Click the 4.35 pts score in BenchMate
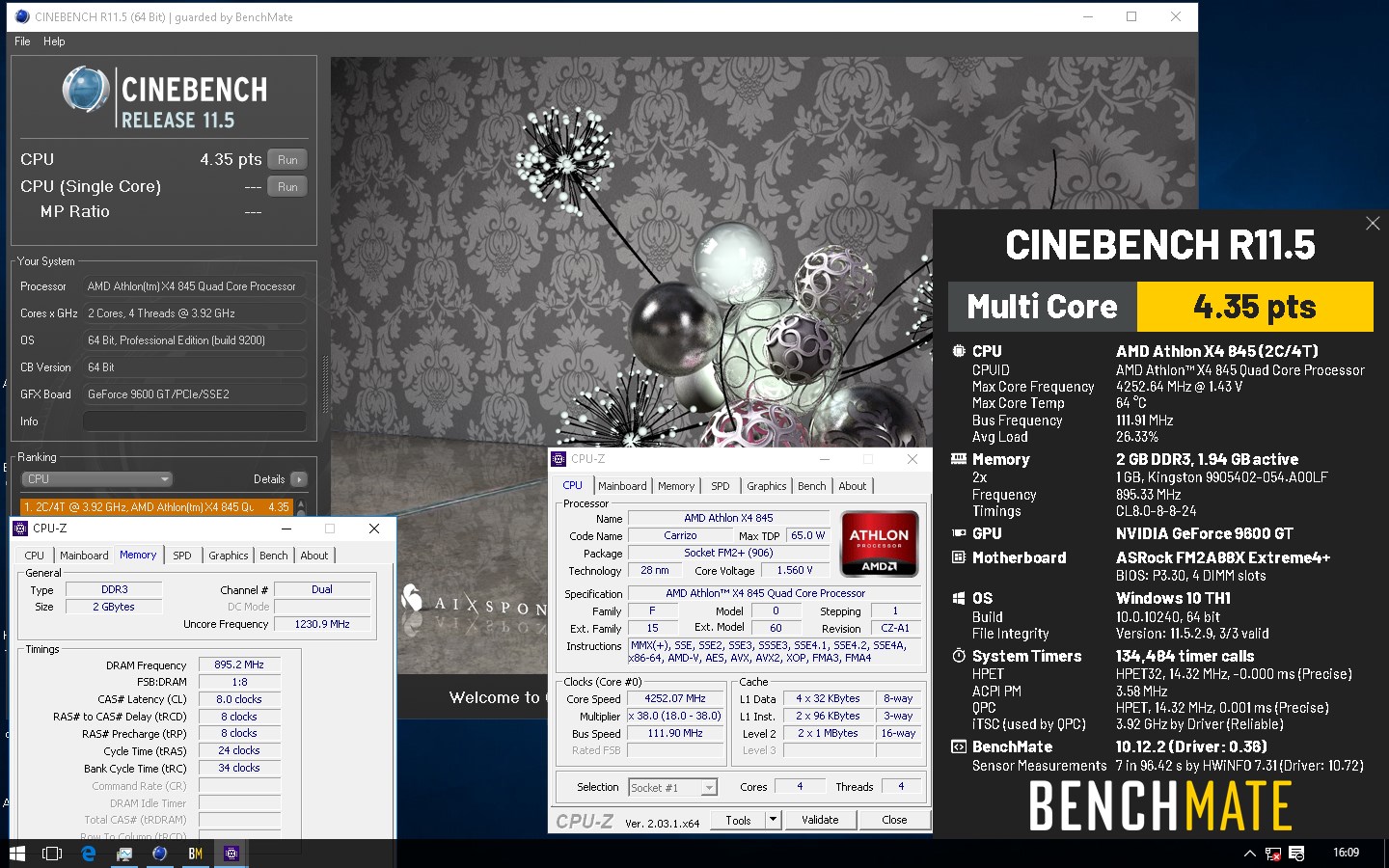The image size is (1389, 868). click(1255, 307)
